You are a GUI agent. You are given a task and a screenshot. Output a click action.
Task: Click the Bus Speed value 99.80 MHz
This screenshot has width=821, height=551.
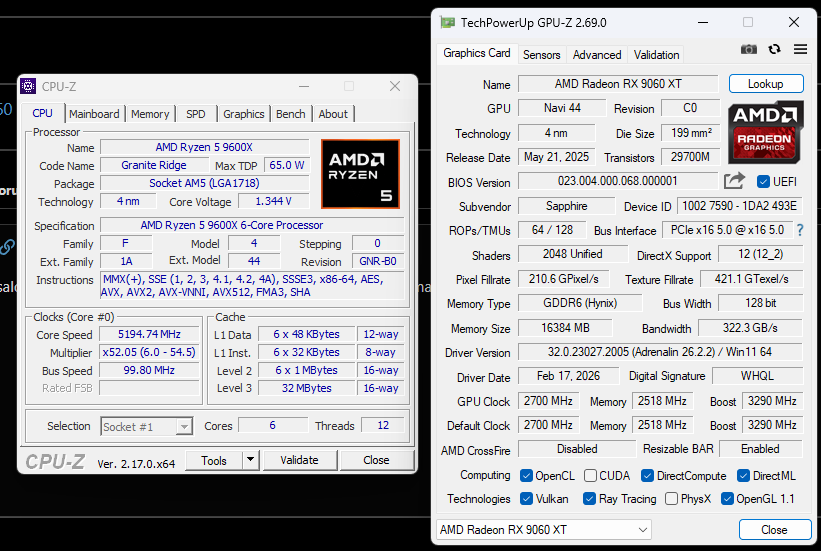149,370
